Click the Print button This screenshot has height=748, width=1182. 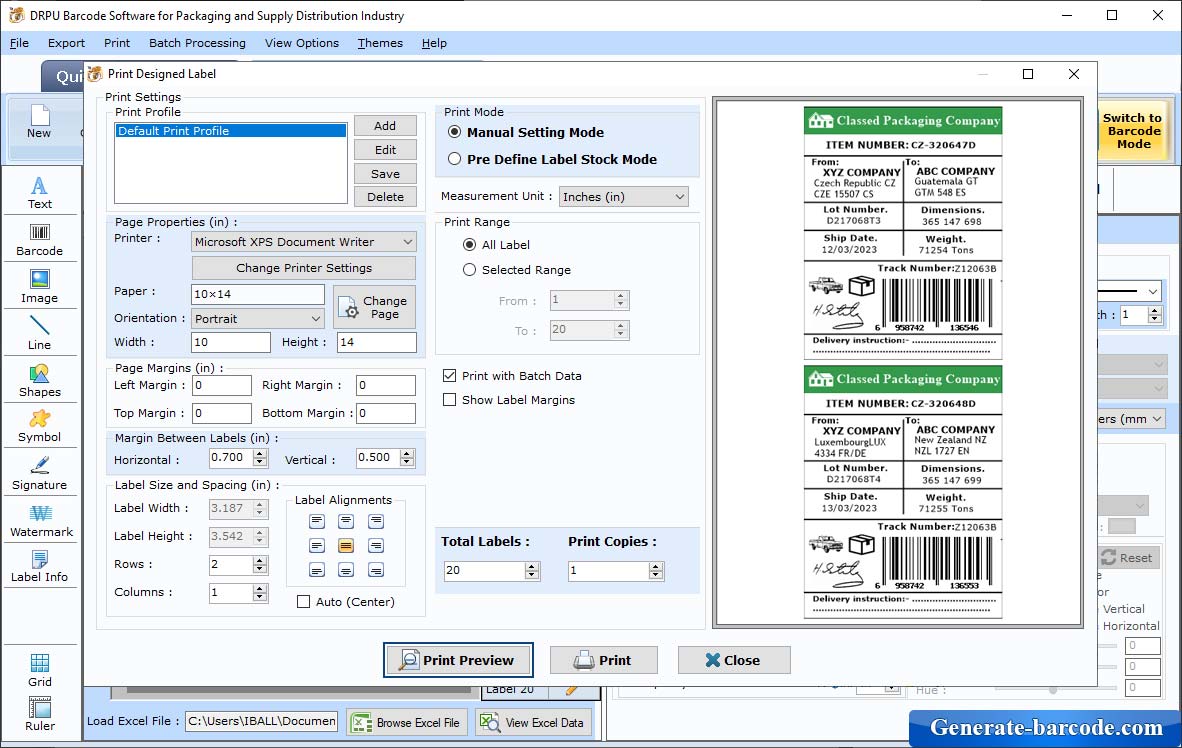pos(603,660)
